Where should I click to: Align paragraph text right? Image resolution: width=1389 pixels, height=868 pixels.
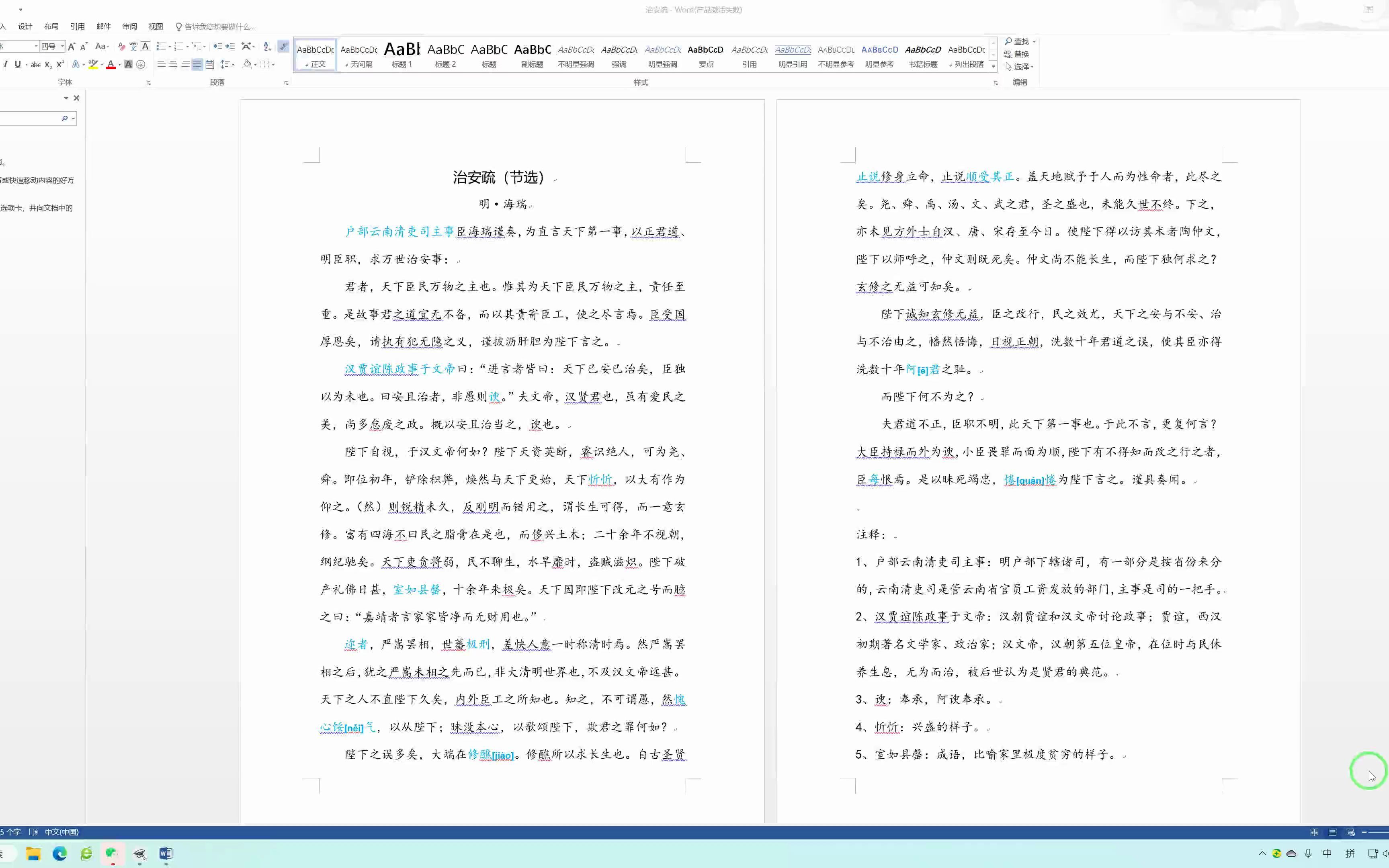185,64
